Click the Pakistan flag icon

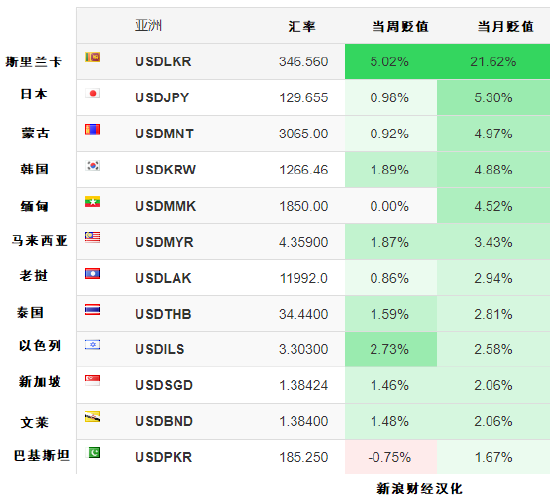click(x=93, y=453)
